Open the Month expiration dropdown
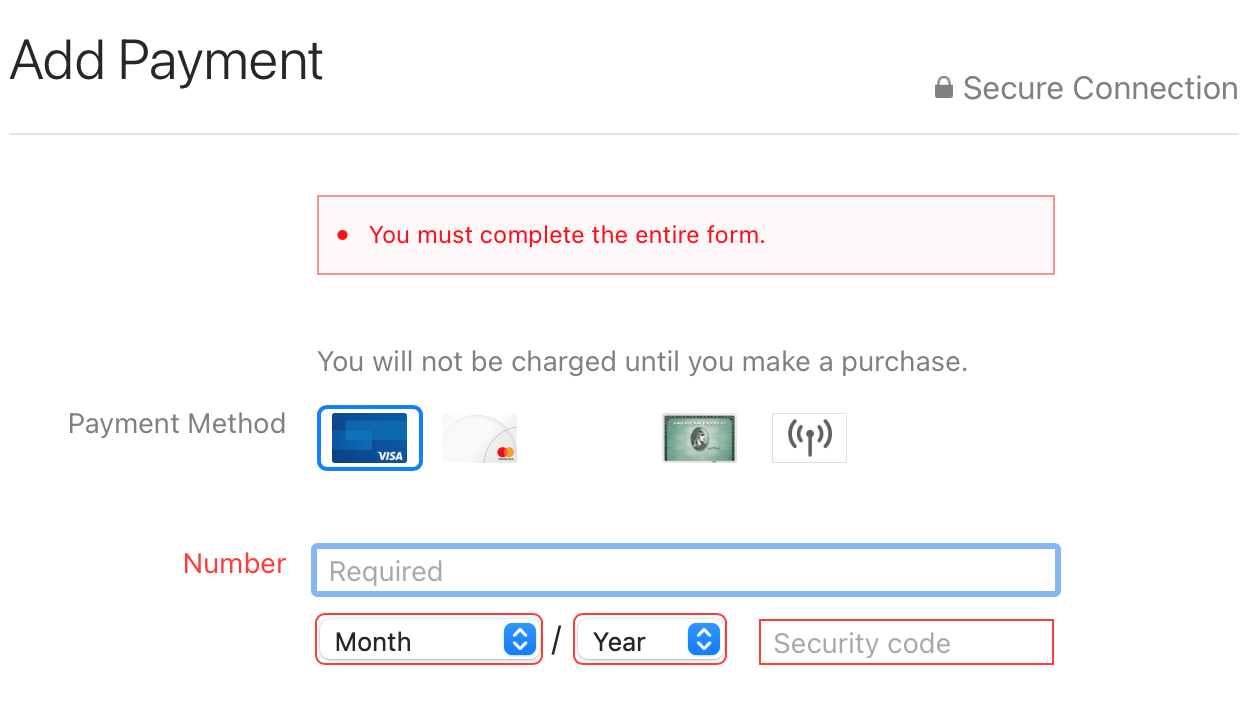Viewport: 1258px width, 702px height. pos(429,640)
